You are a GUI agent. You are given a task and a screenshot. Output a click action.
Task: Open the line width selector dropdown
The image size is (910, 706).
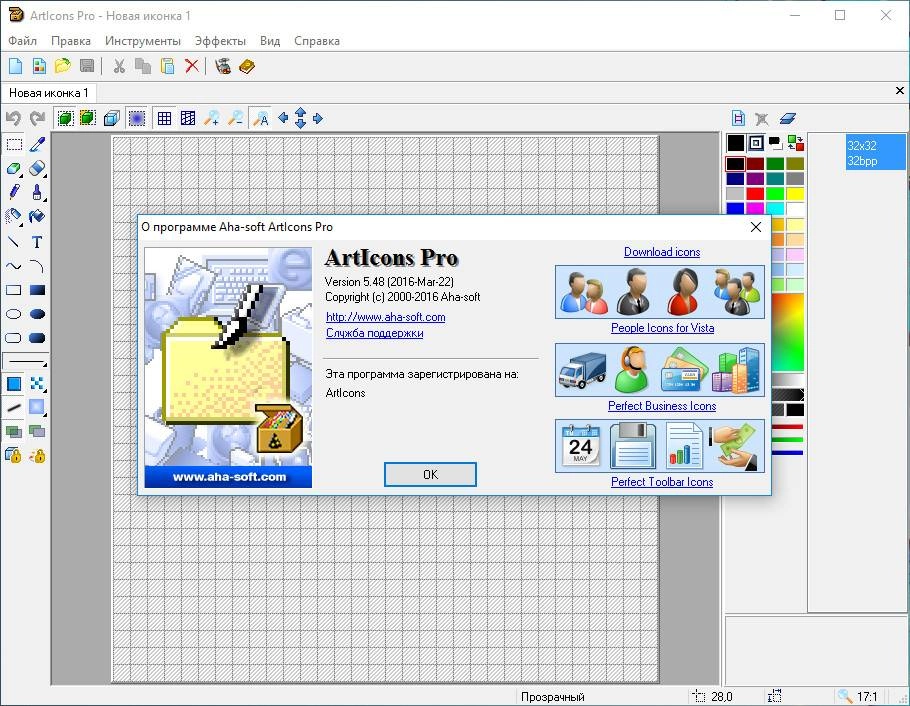coord(26,361)
